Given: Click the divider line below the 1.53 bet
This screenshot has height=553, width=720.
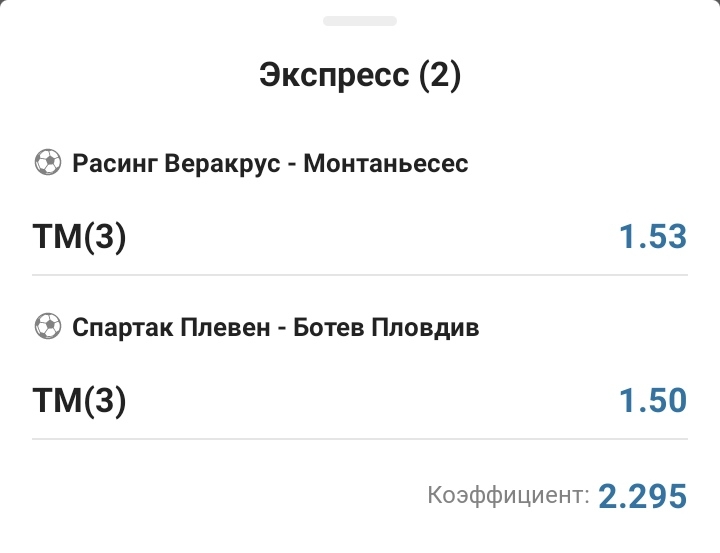Looking at the screenshot, I should [x=360, y=275].
